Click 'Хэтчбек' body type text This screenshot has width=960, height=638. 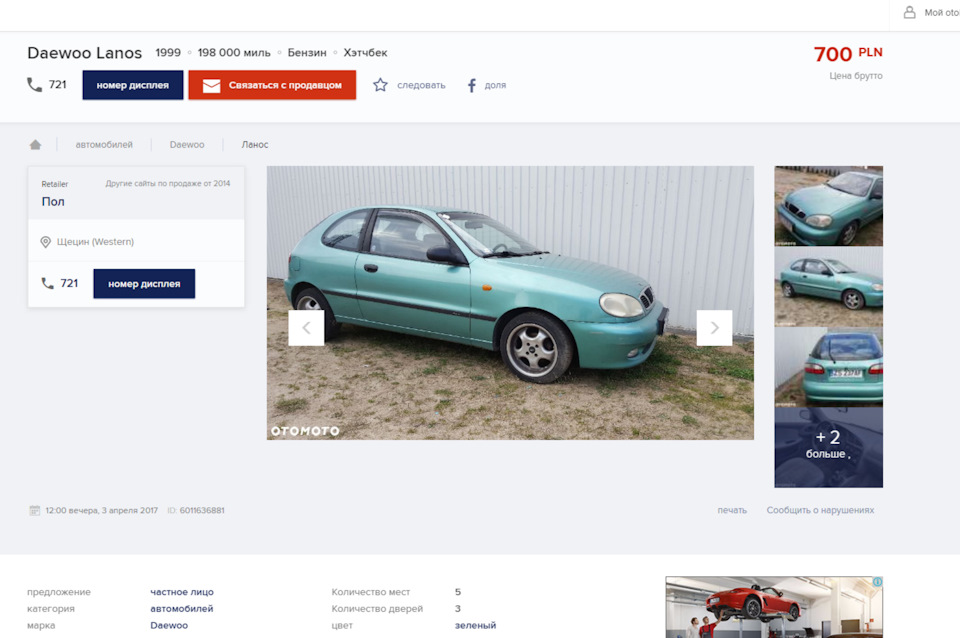click(365, 53)
